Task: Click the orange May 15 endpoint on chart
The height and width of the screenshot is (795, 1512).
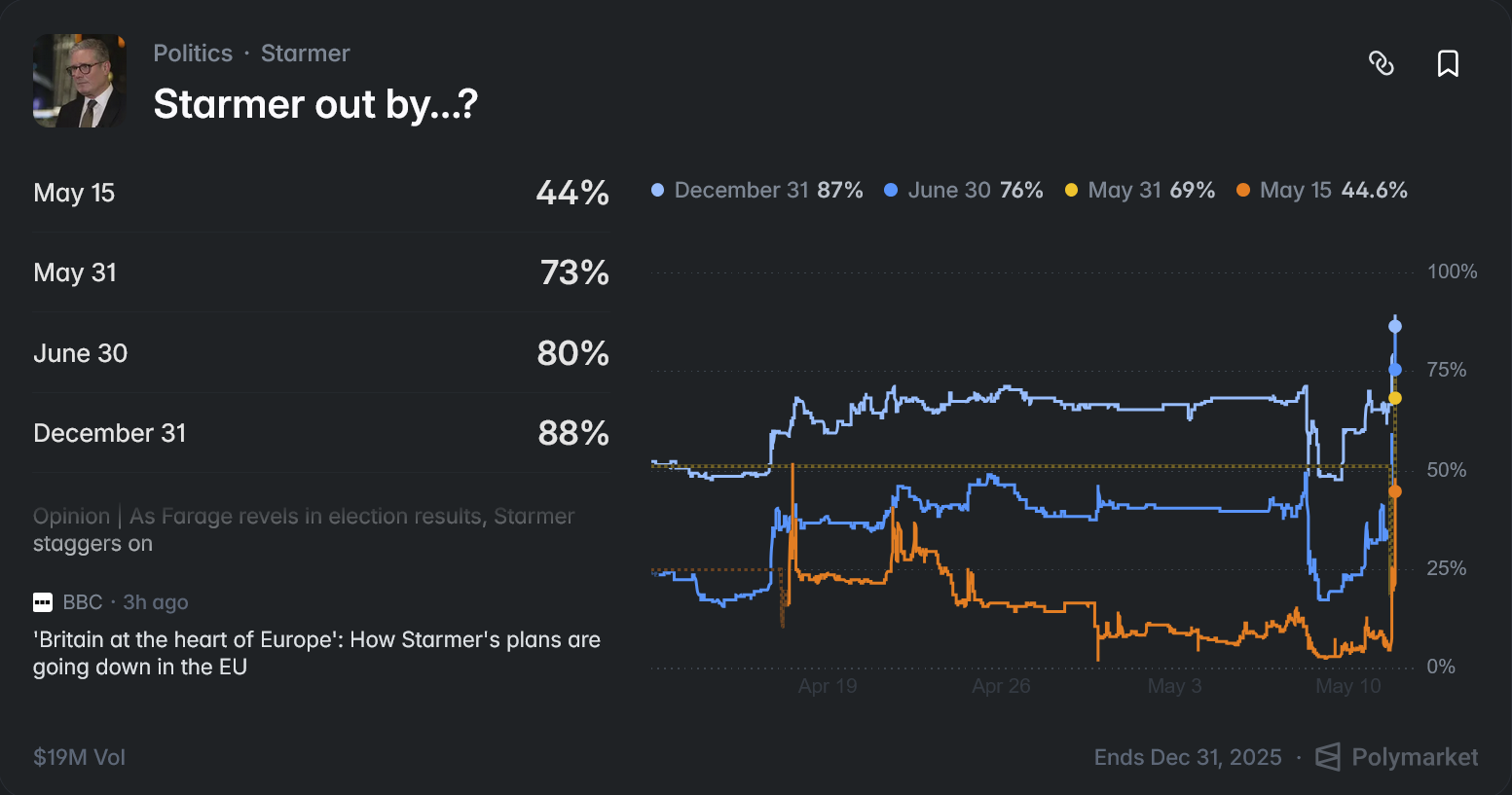Action: pos(1395,491)
